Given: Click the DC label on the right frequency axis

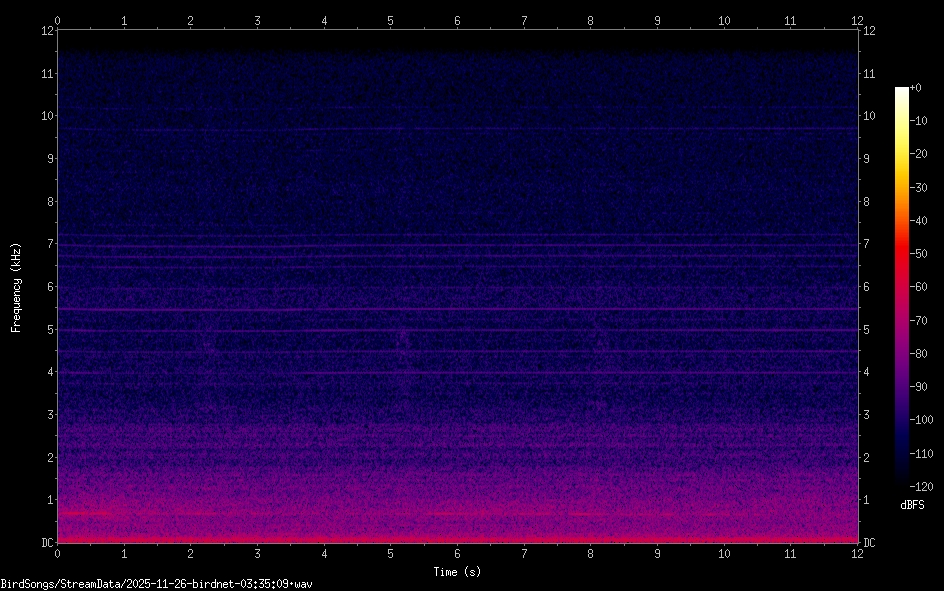Looking at the screenshot, I should pyautogui.click(x=870, y=543).
